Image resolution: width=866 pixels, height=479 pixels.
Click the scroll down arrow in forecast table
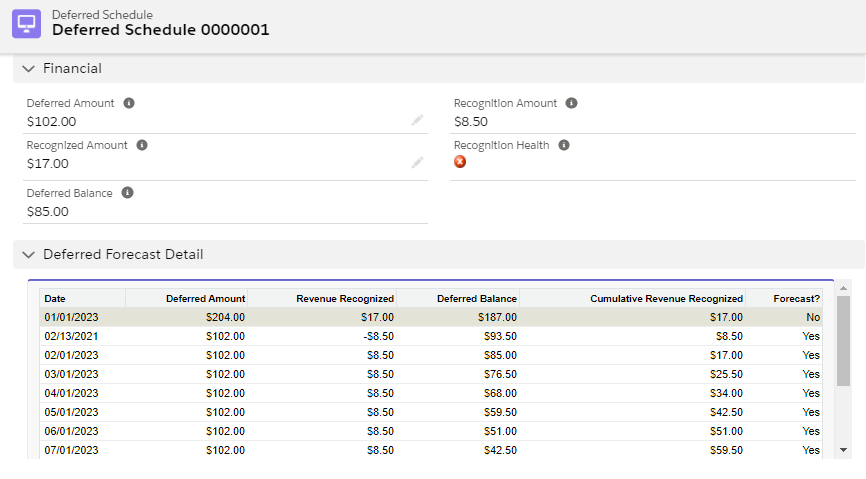tap(843, 450)
